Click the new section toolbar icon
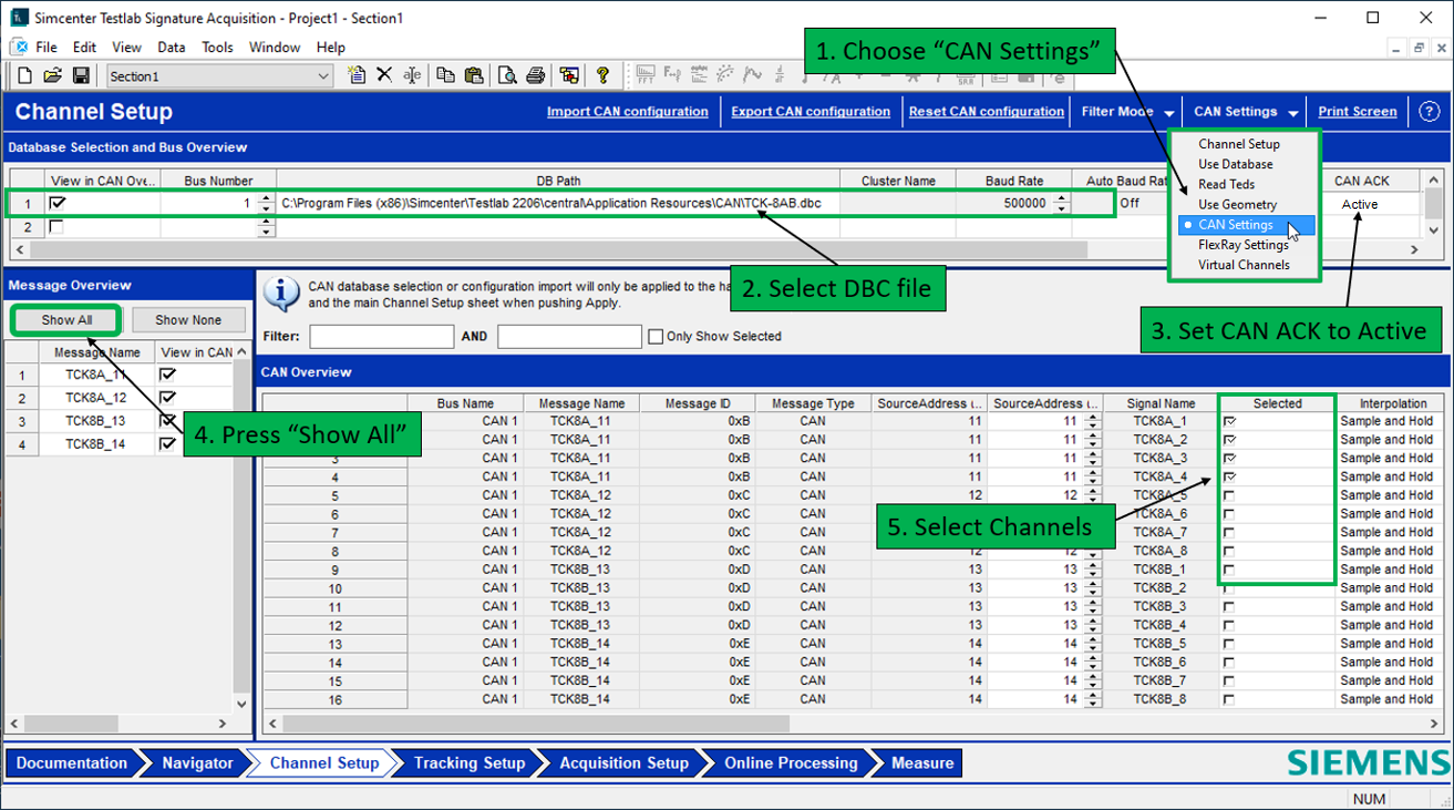This screenshot has height=811, width=1455. 356,75
